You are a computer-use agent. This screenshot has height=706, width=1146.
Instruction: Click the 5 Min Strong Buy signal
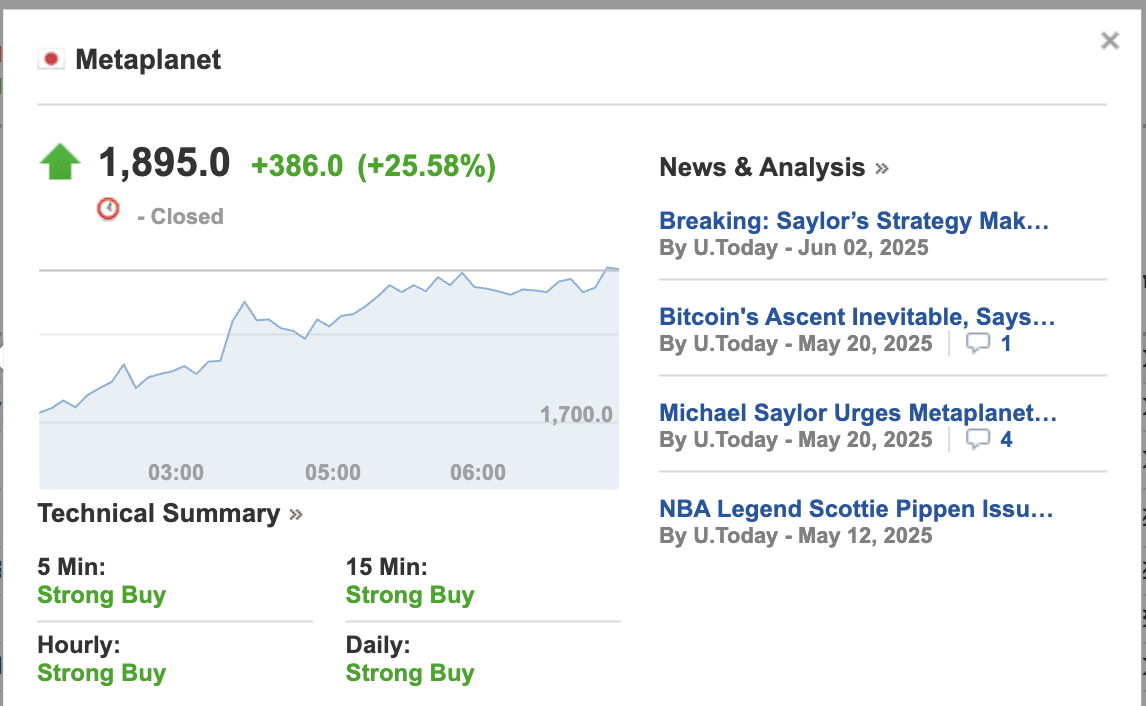click(x=102, y=595)
